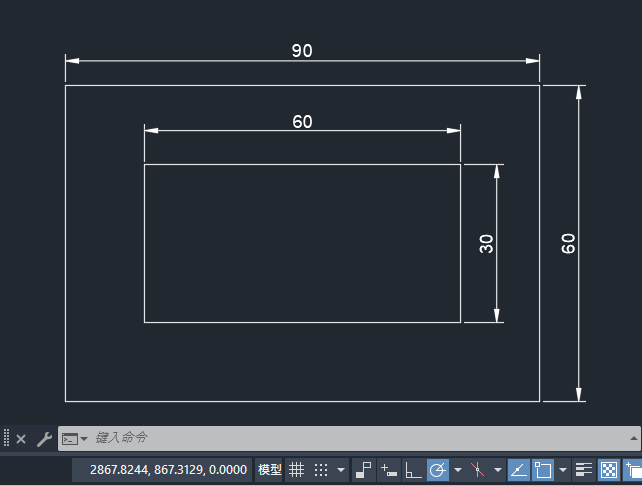Toggle transparency checkered icon
642x486 pixels.
click(x=609, y=470)
